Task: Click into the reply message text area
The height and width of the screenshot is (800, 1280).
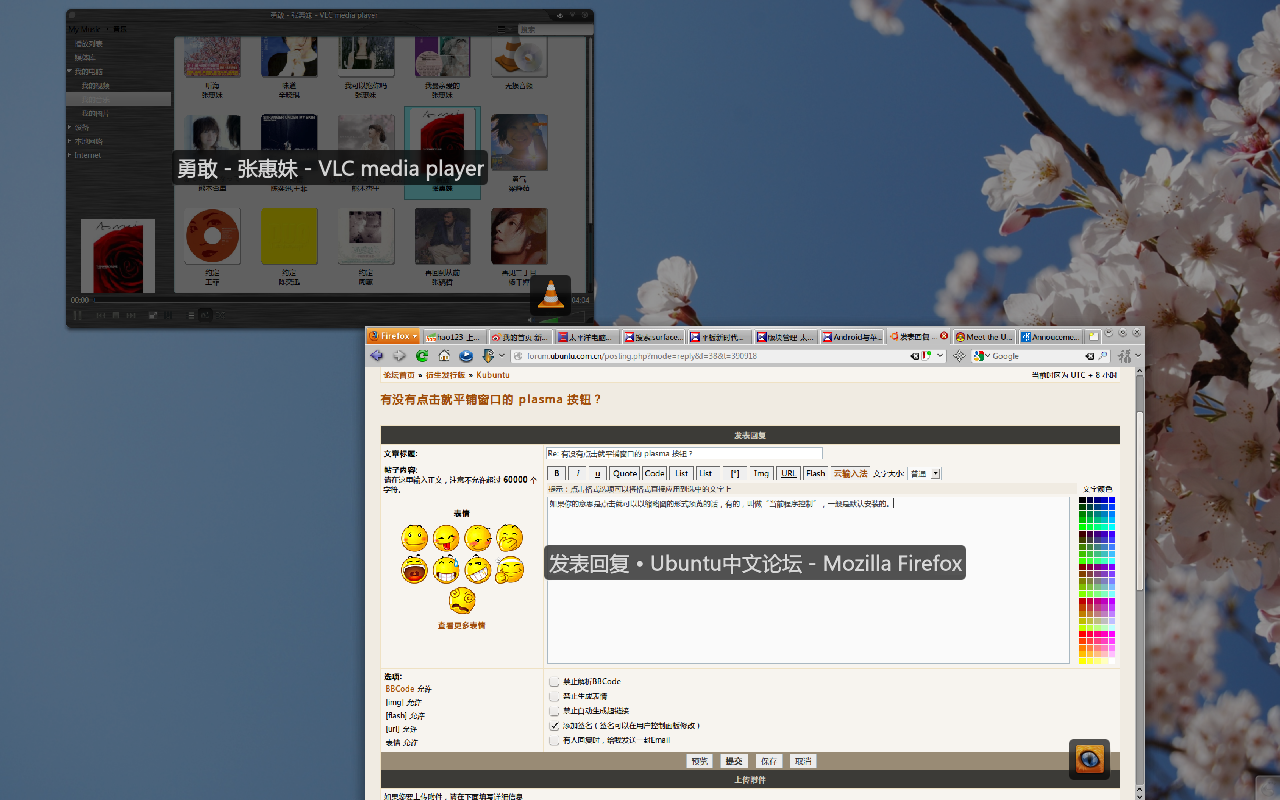Action: click(808, 580)
